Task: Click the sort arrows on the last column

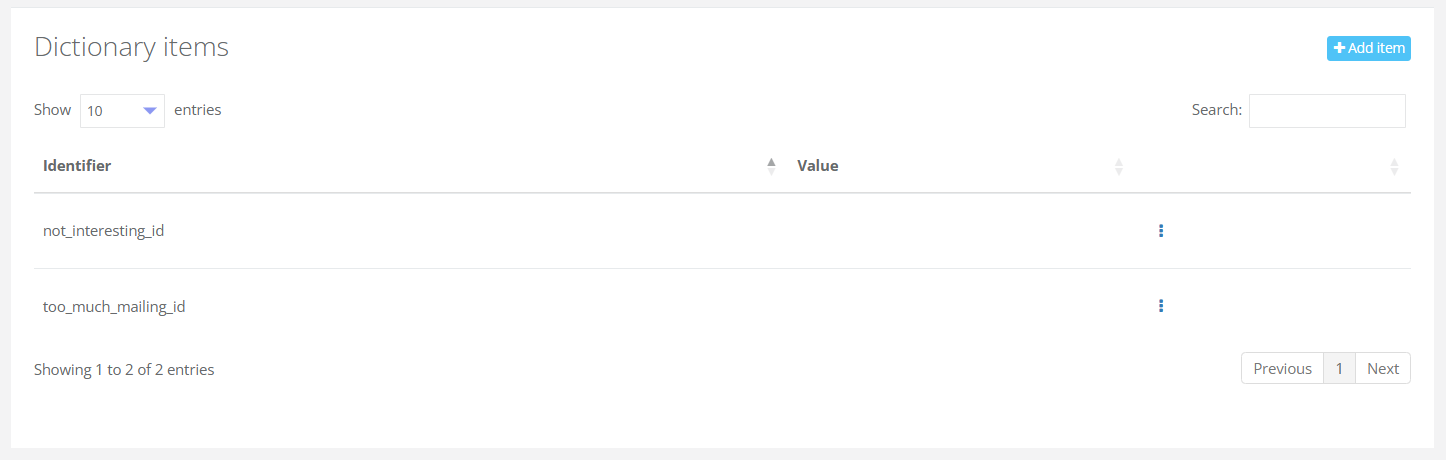Action: (1394, 166)
